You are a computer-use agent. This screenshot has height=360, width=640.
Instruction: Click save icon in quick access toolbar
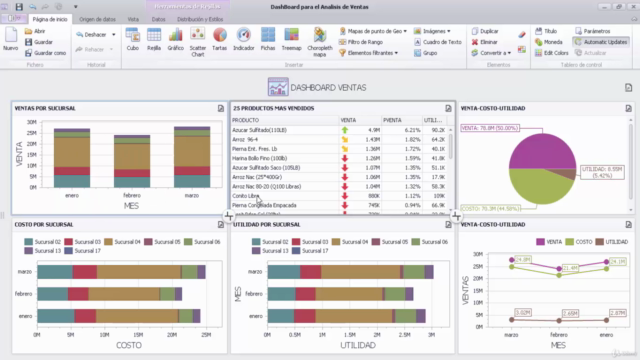click(19, 7)
